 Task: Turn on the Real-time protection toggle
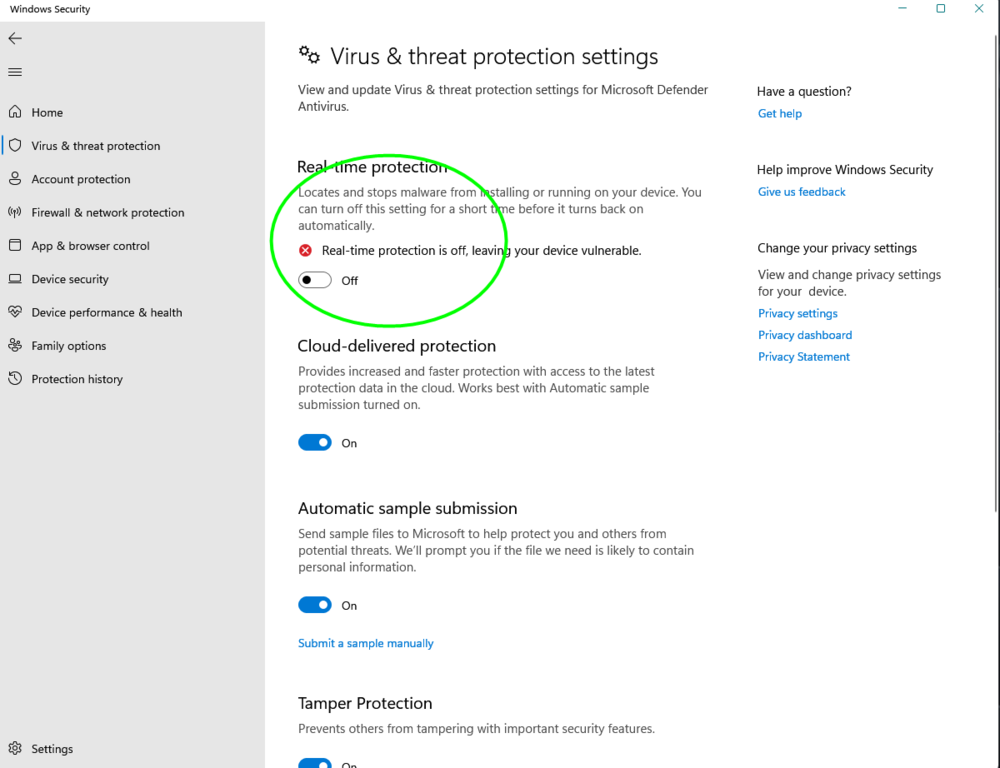click(x=315, y=280)
